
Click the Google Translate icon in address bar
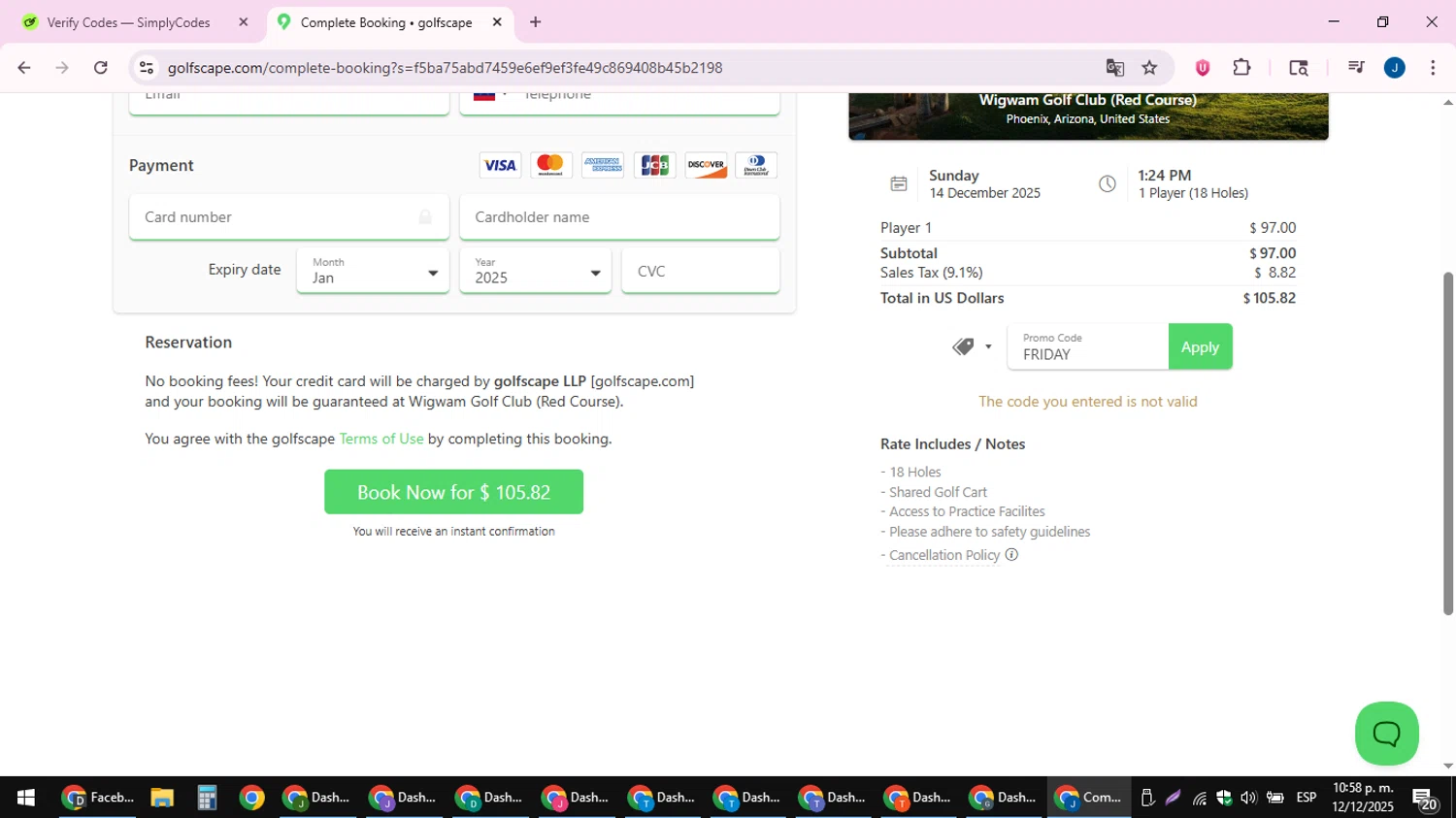1114,68
